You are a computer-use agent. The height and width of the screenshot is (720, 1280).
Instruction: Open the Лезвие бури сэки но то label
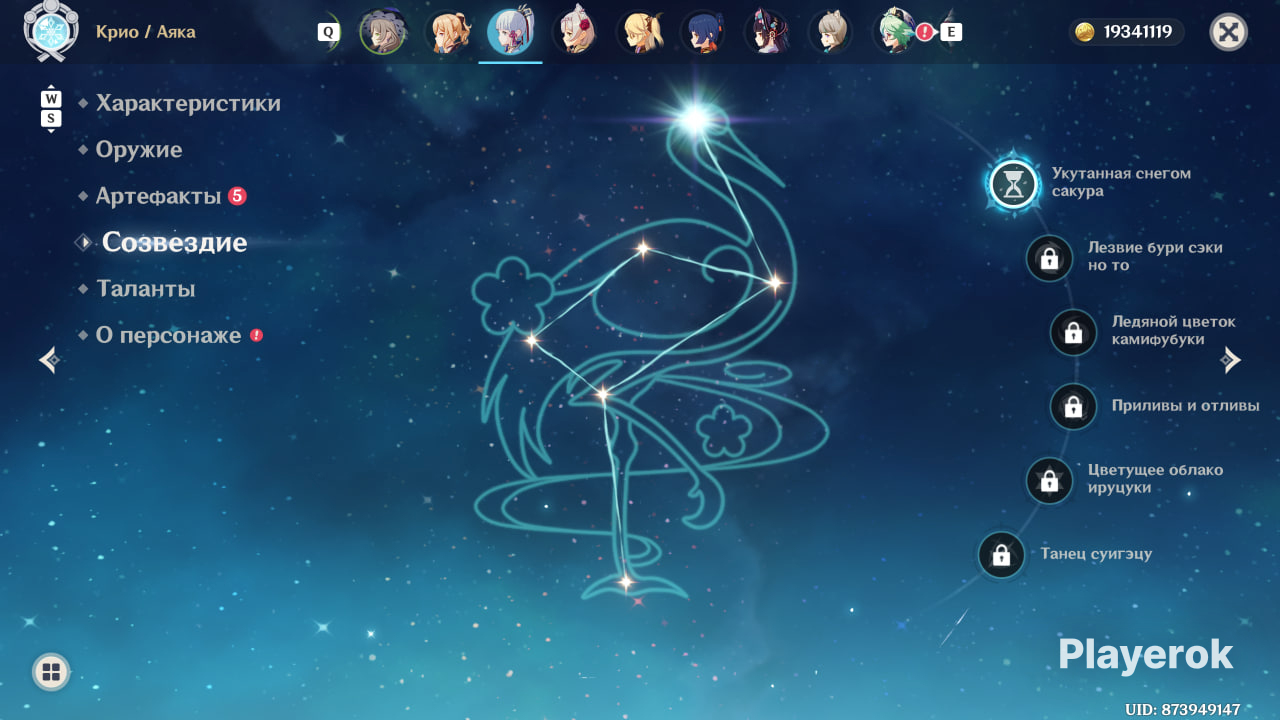(x=1155, y=256)
